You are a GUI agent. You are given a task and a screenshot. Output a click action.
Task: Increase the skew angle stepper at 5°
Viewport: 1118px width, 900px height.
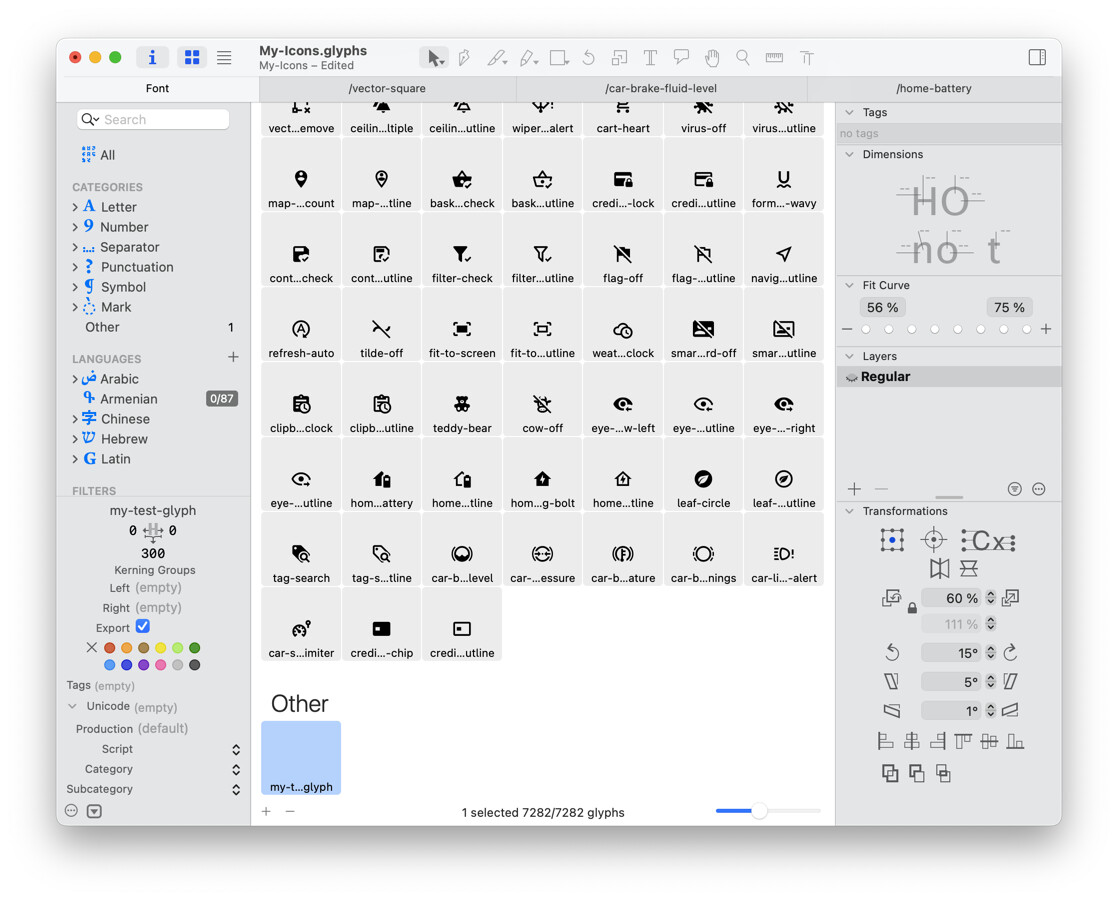[990, 677]
